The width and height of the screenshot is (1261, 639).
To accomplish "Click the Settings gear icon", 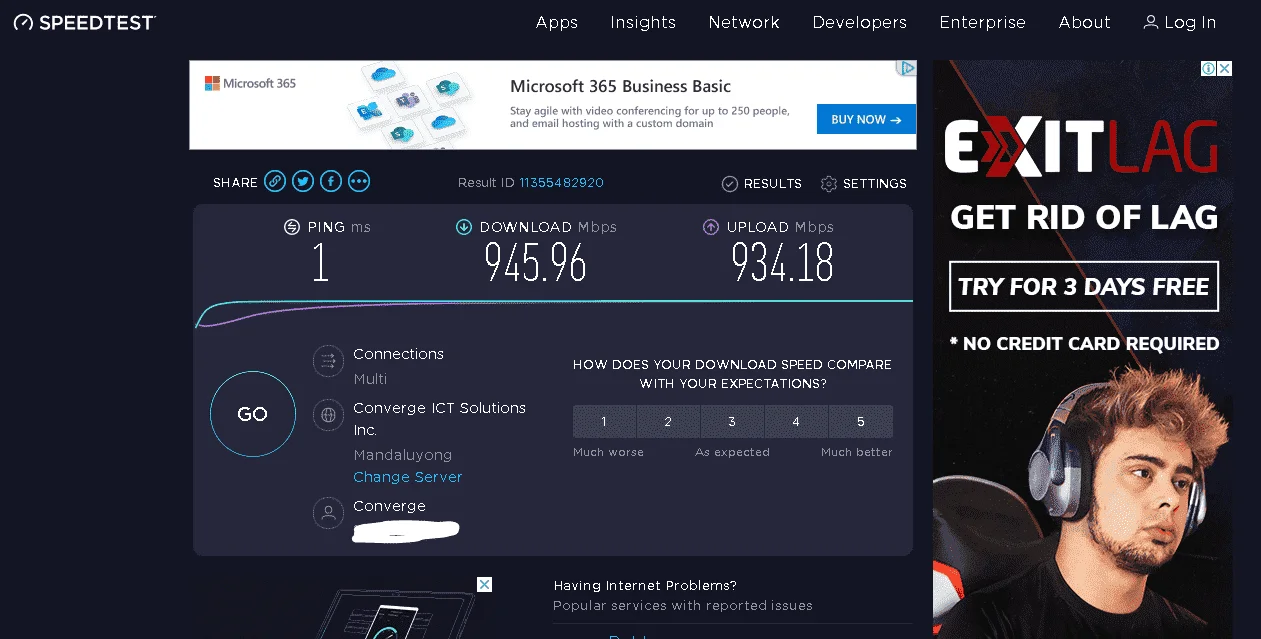I will [x=828, y=183].
